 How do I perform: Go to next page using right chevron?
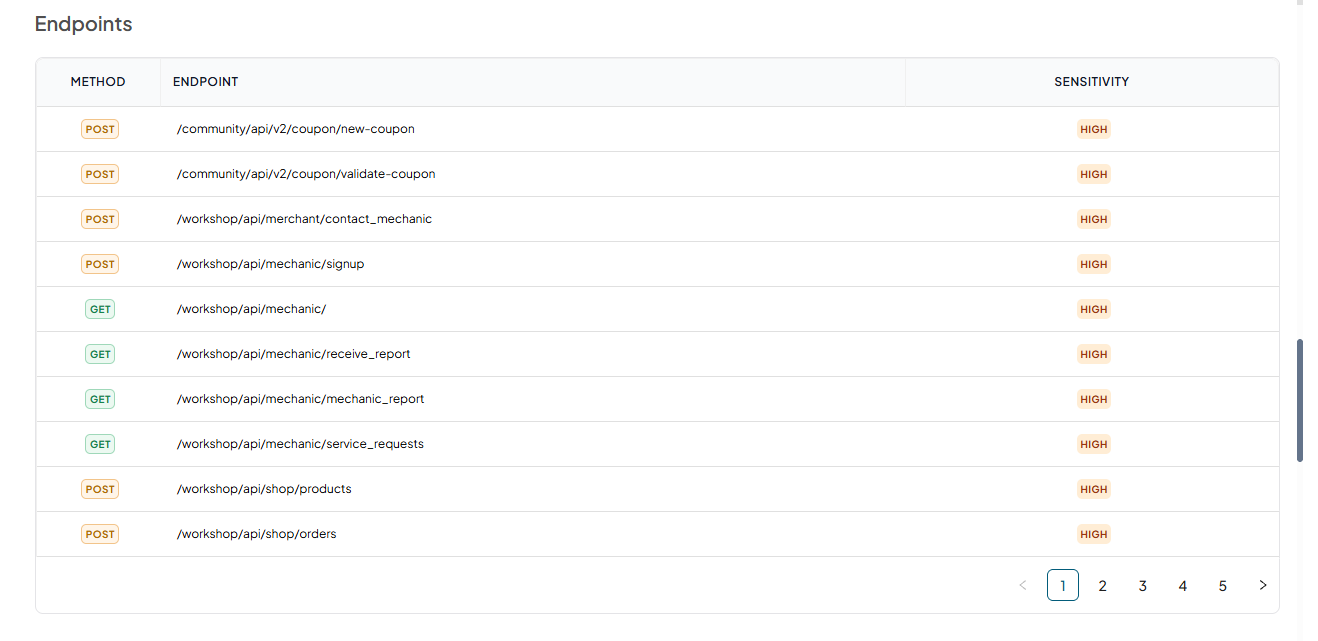pyautogui.click(x=1262, y=585)
